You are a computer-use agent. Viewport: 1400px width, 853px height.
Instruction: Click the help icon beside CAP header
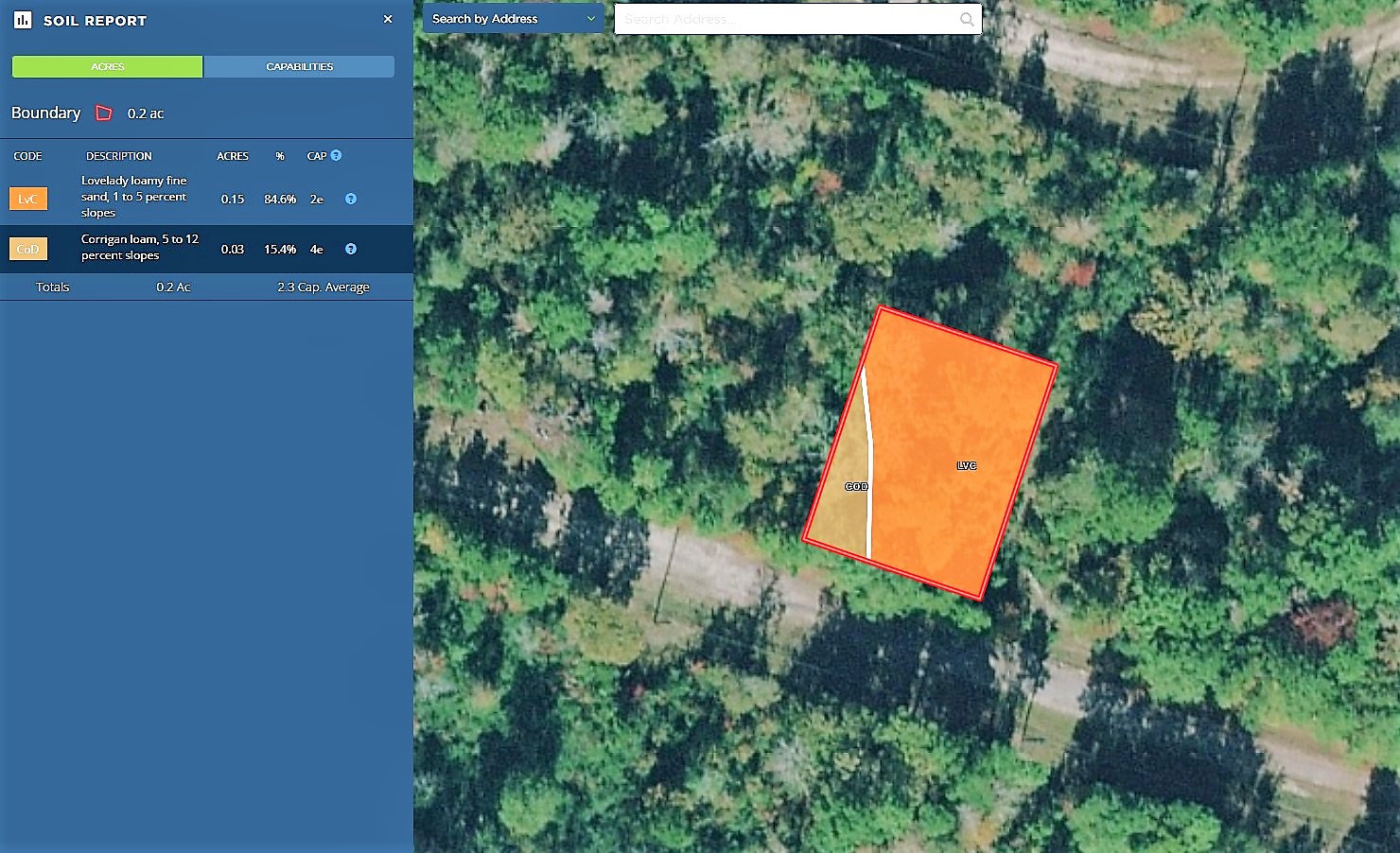tap(336, 155)
